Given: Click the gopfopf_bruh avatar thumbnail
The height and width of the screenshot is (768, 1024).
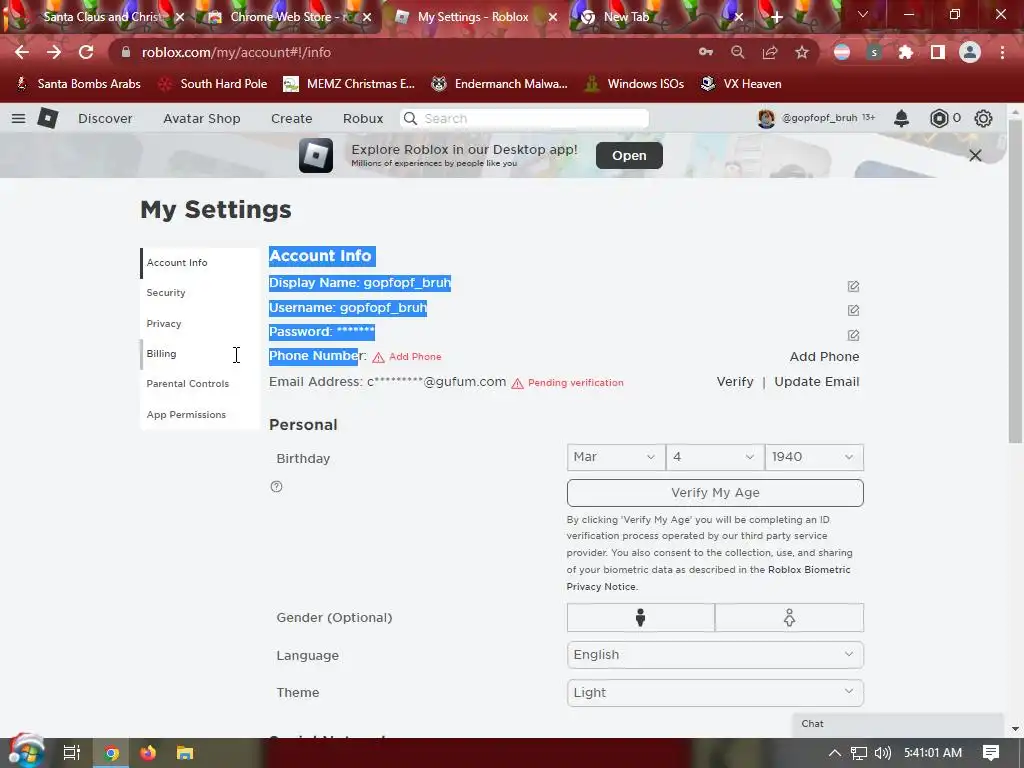Looking at the screenshot, I should click(x=766, y=118).
